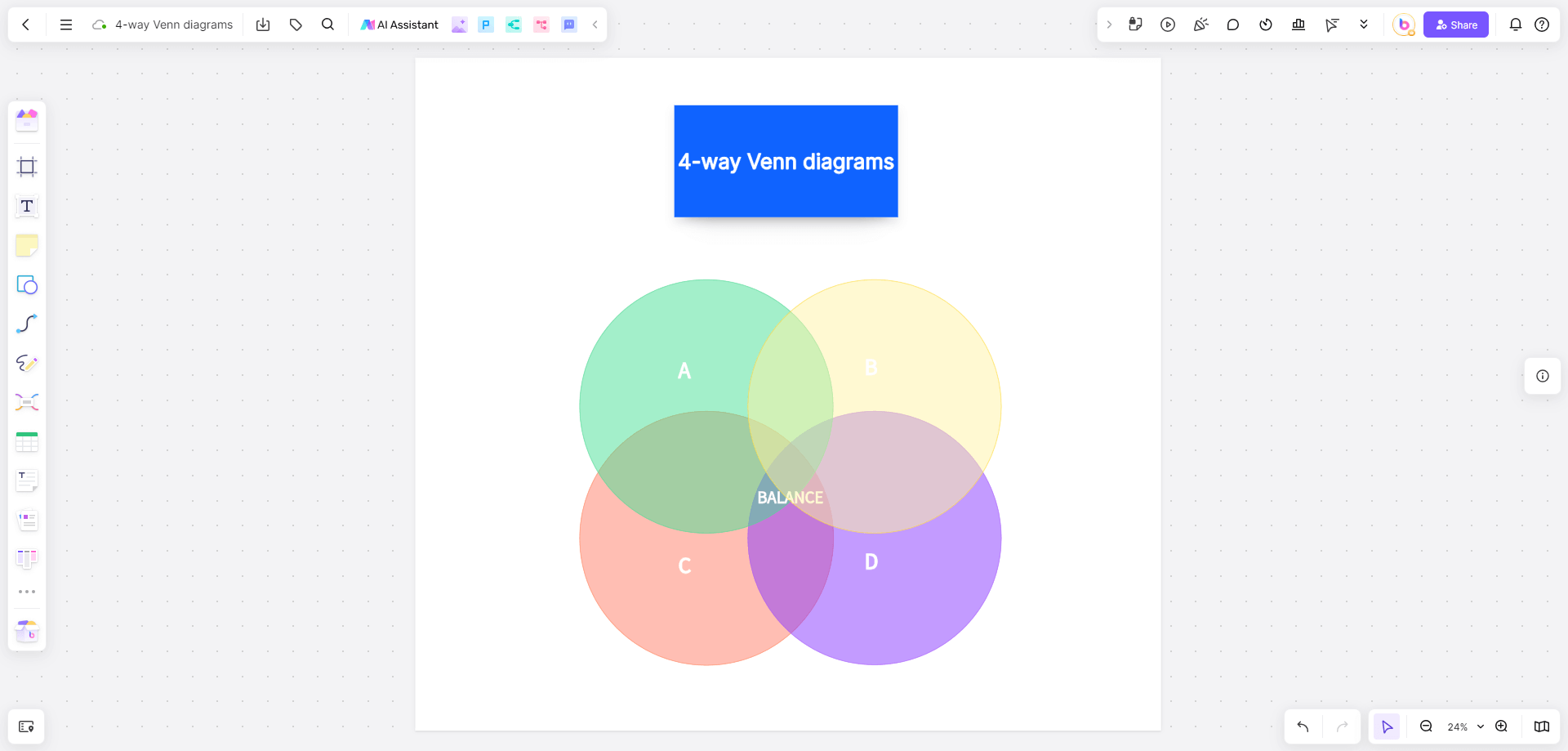
Task: Zoom out with the minus magnifier
Action: (1426, 726)
